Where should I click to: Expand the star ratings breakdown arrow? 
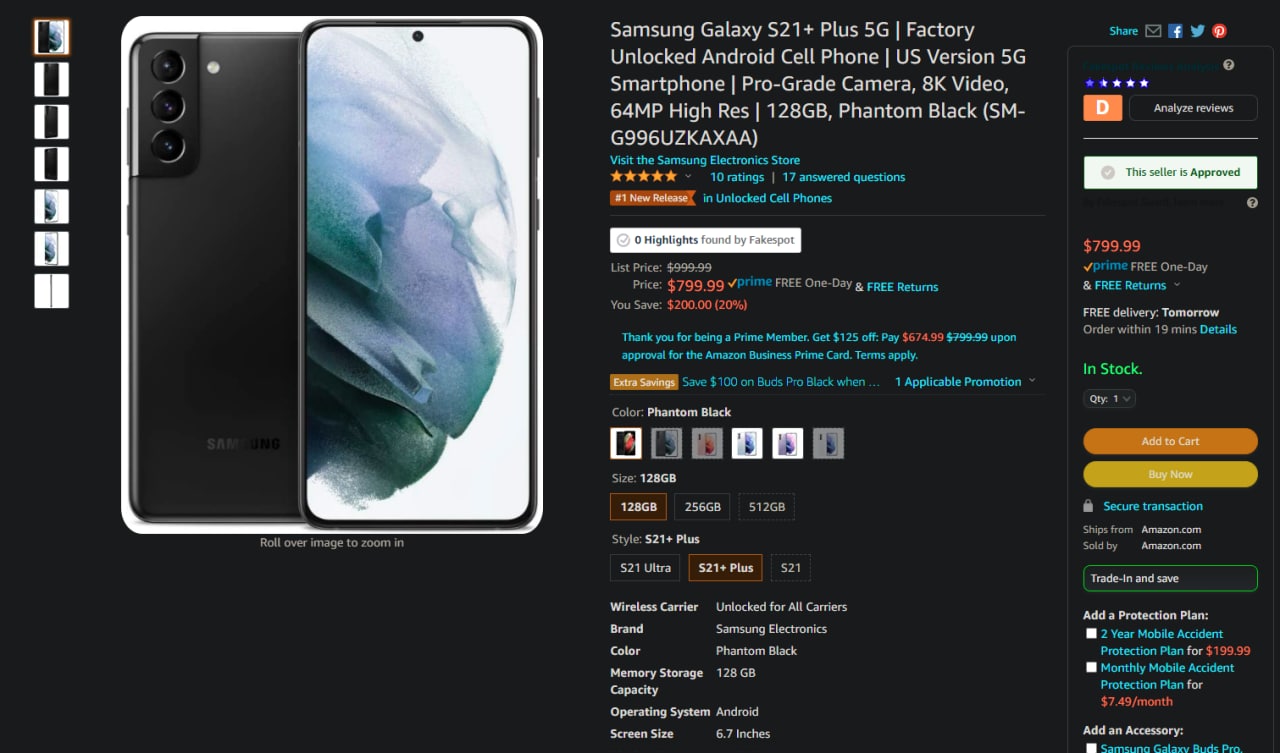(688, 177)
